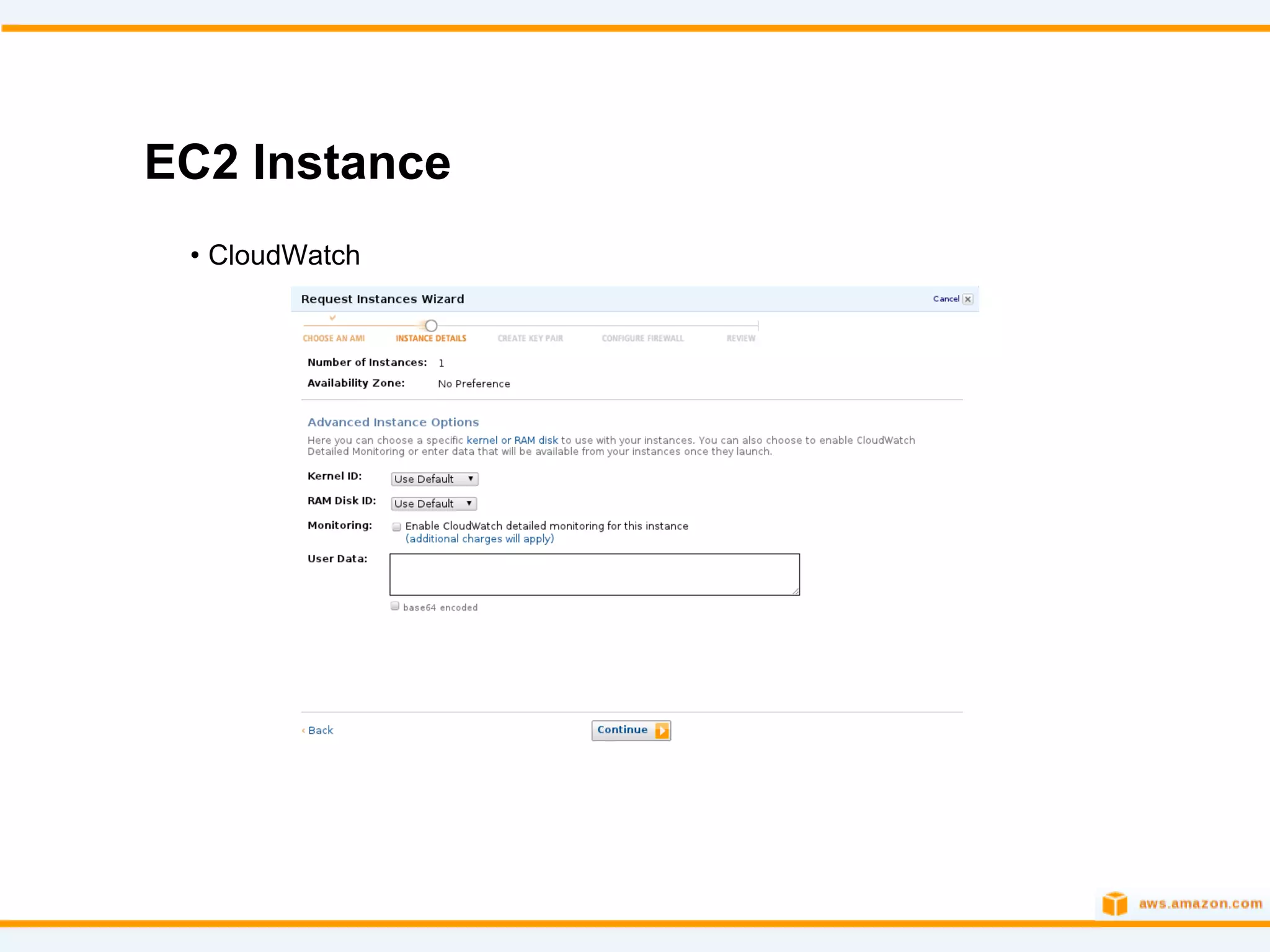Open the RAM Disk ID dropdown
This screenshot has height=952, width=1270.
tap(433, 504)
